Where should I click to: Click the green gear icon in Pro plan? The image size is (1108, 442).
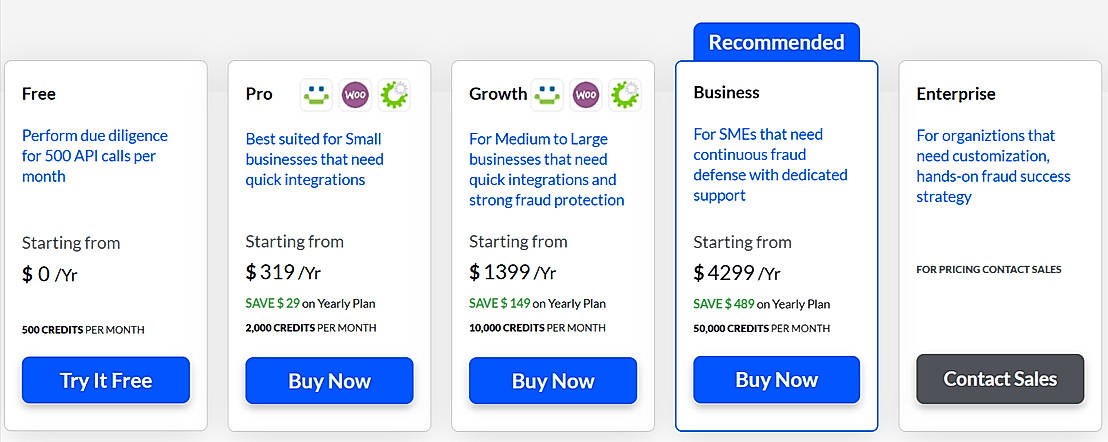click(395, 95)
